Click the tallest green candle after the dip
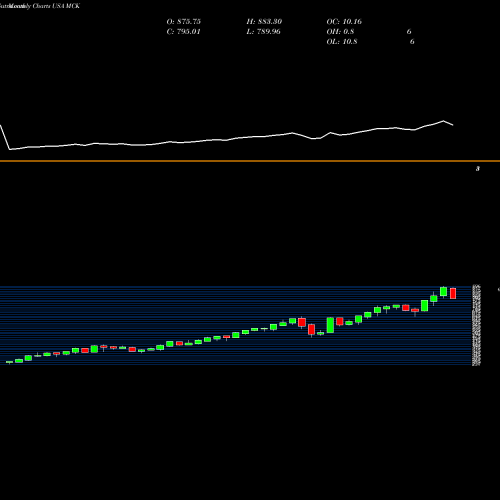Screen dimensions: 500x500 (330, 325)
